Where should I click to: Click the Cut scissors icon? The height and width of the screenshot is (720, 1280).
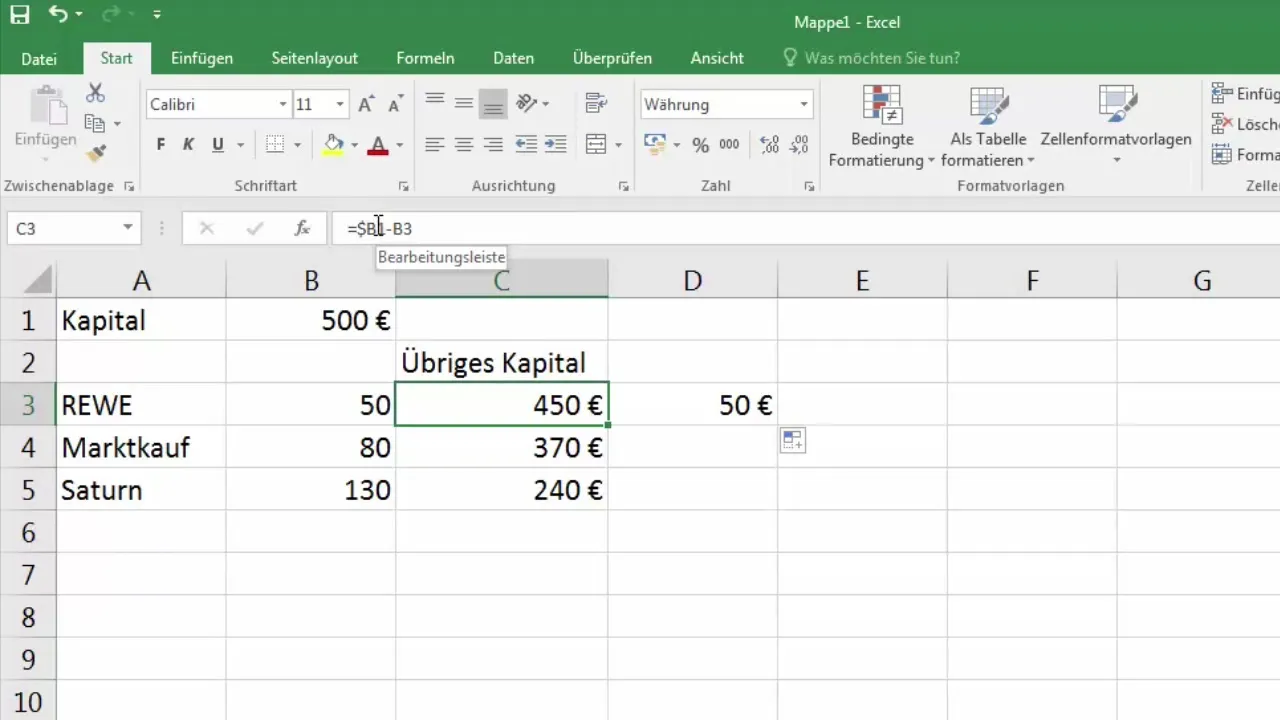95,93
